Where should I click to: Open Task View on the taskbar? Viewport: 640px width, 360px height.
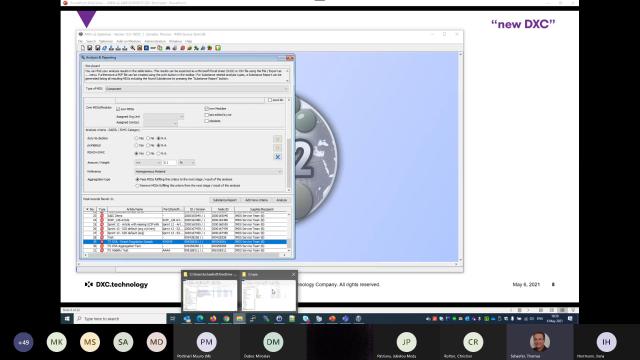click(x=173, y=318)
